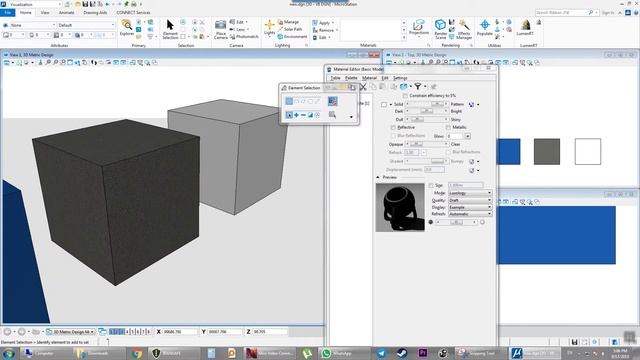Open the Refresh dropdown showing Automatic

(x=470, y=214)
